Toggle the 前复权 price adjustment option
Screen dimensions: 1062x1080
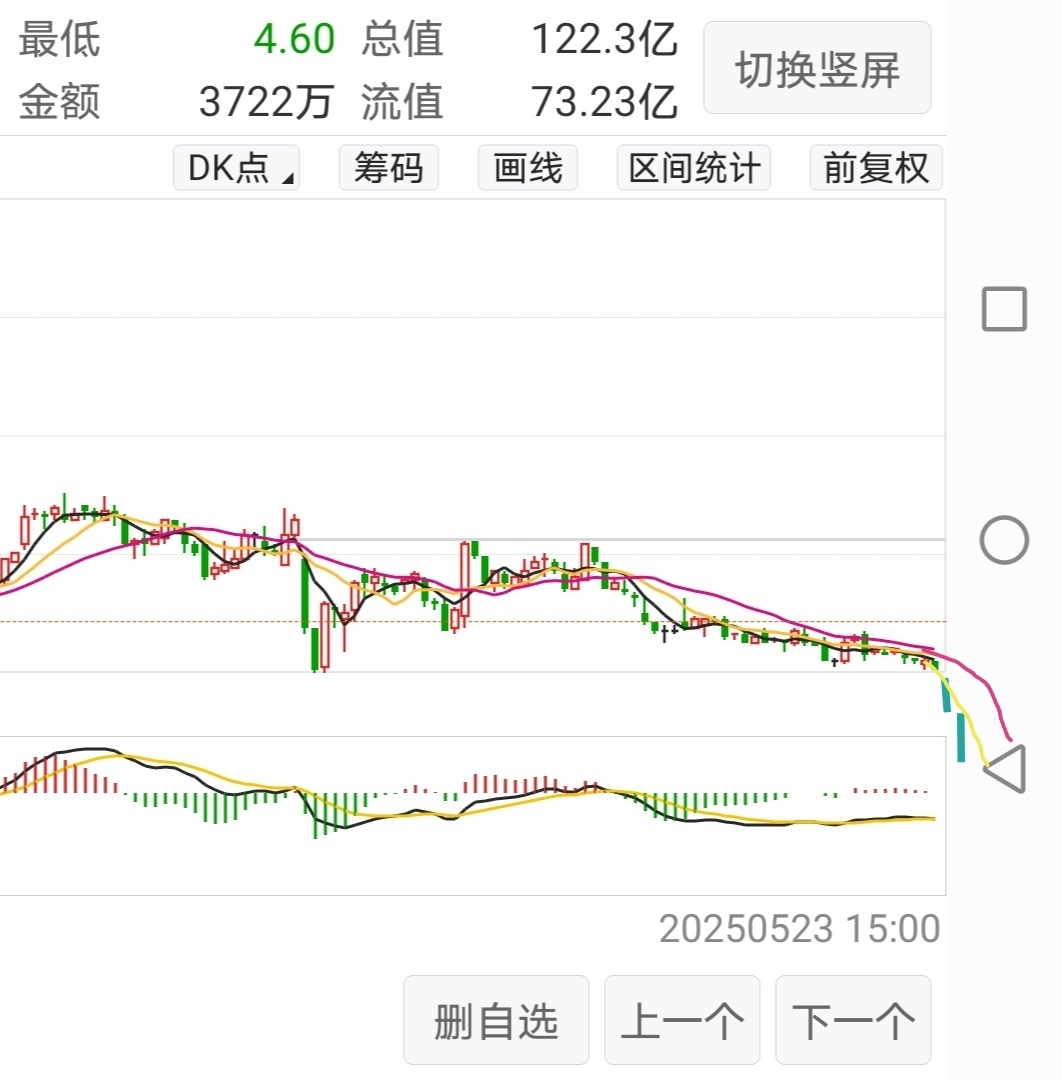click(x=876, y=167)
